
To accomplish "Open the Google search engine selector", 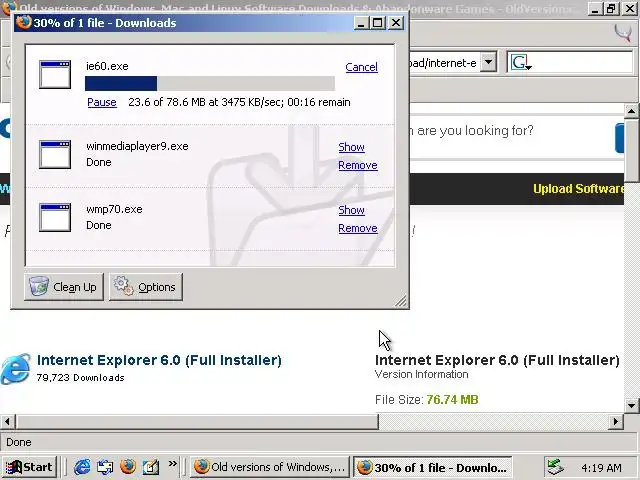I will 521,62.
